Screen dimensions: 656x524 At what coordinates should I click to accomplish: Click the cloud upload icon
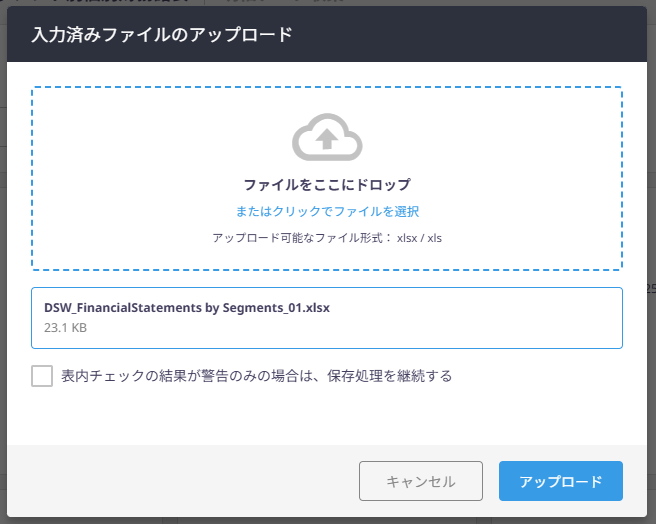[327, 137]
